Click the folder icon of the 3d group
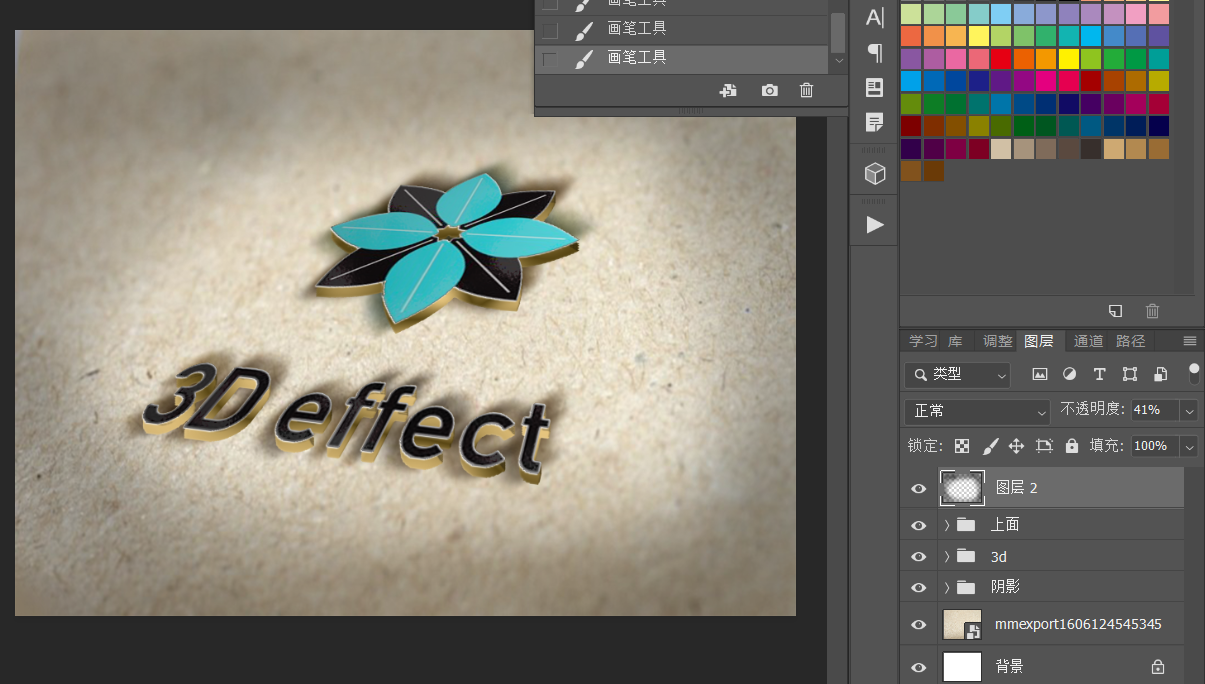 [x=966, y=556]
